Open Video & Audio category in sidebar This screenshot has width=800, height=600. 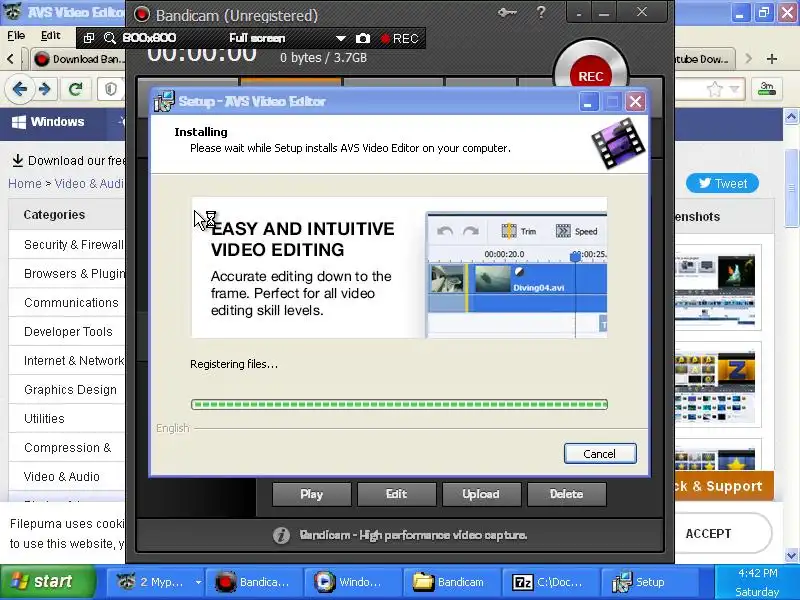click(62, 477)
